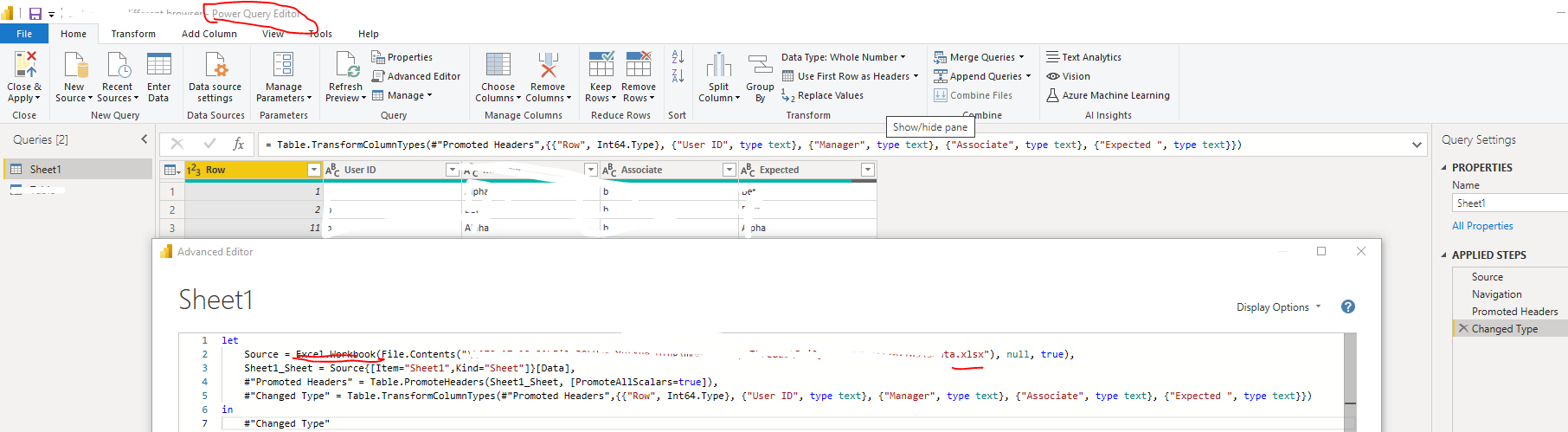Select row 3 number header

click(171, 228)
